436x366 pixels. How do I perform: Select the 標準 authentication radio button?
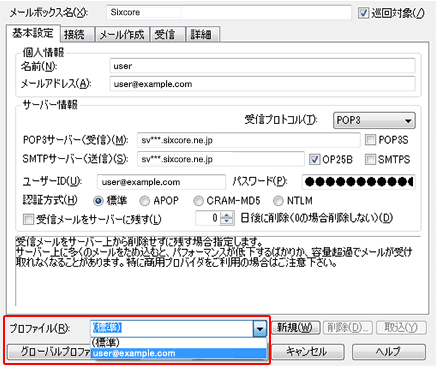point(98,201)
